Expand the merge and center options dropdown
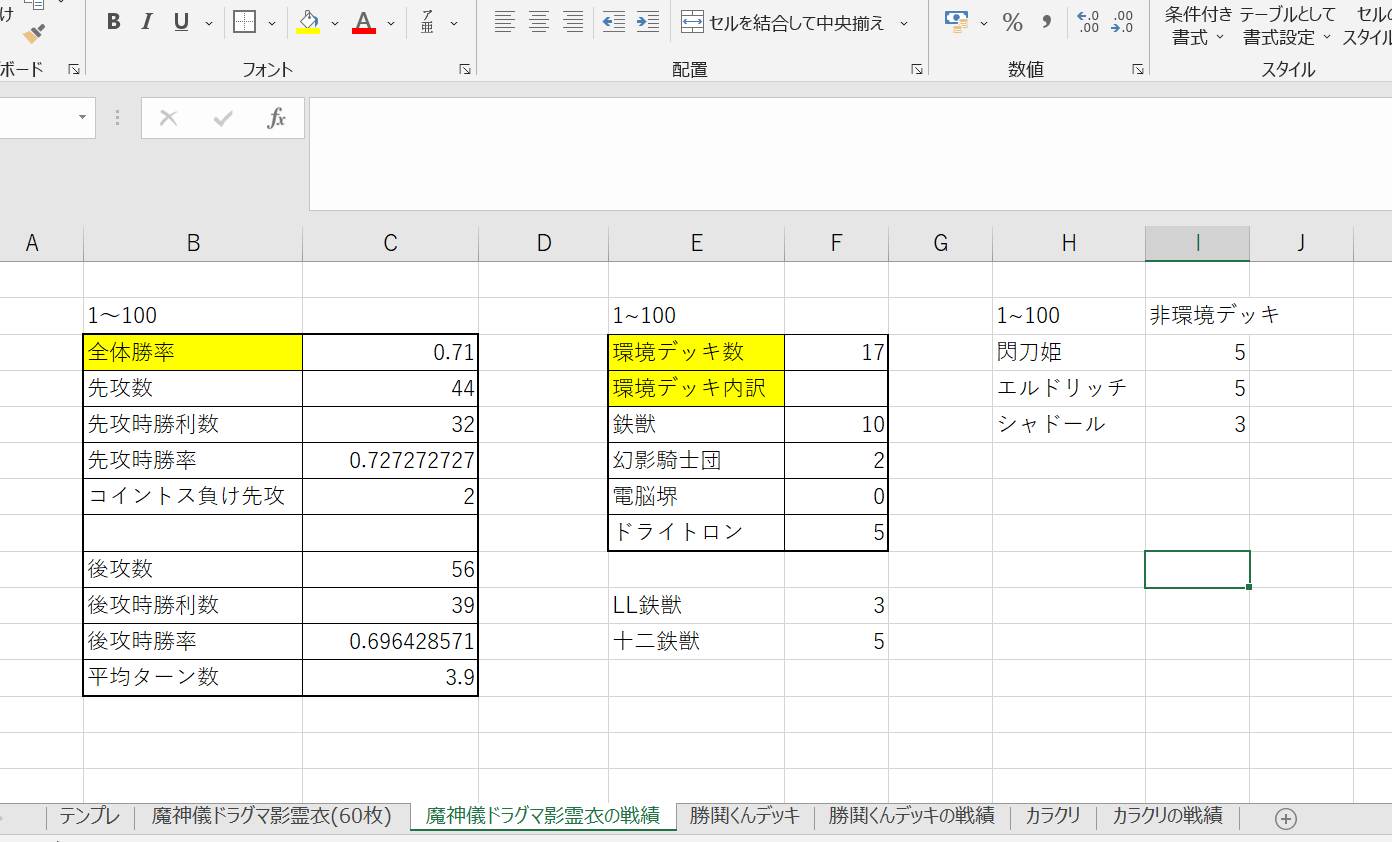1392x842 pixels. point(904,23)
